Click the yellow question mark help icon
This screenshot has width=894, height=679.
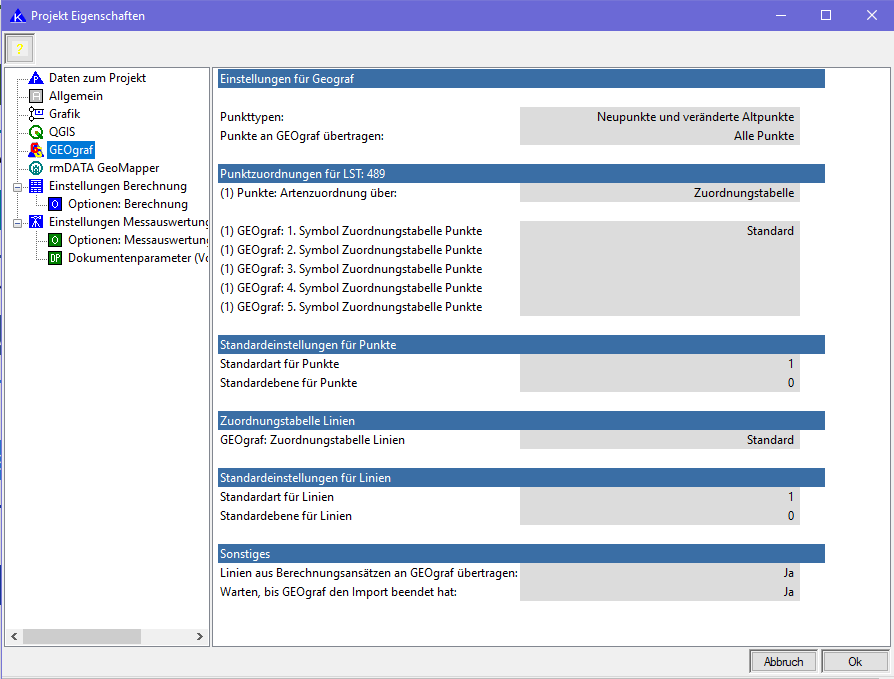[19, 48]
